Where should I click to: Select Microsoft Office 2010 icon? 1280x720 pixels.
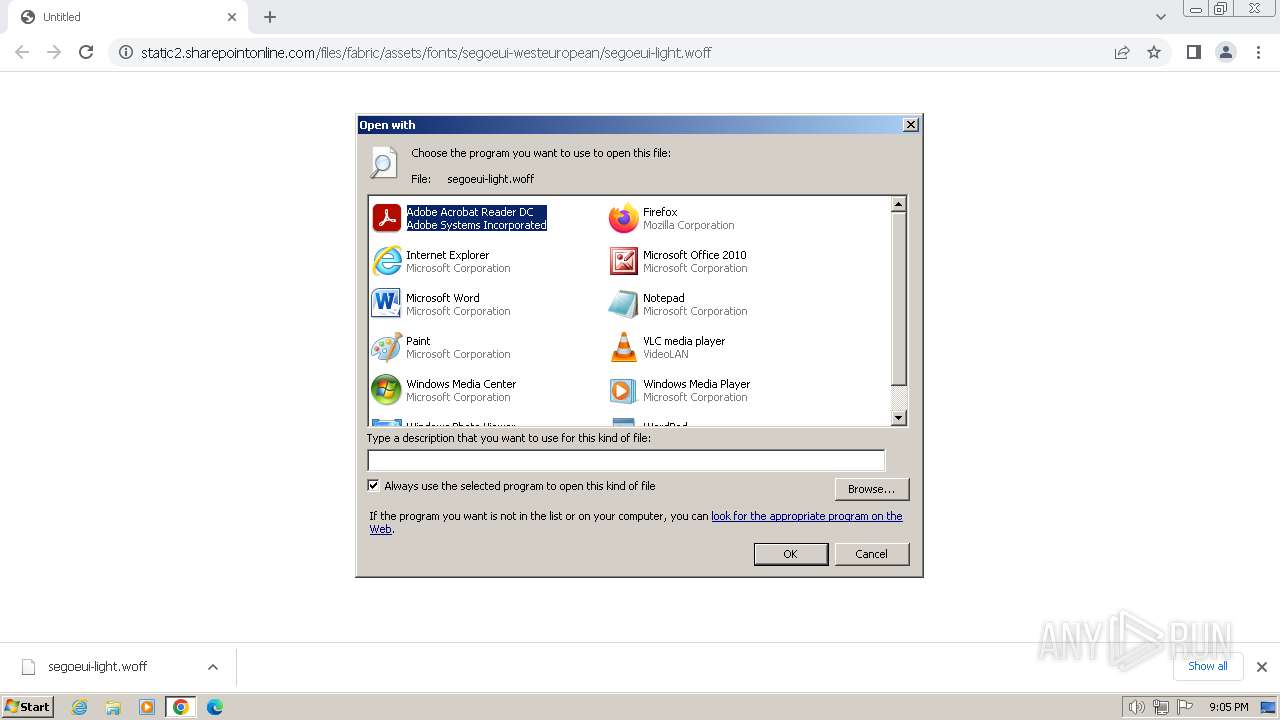[x=623, y=261]
